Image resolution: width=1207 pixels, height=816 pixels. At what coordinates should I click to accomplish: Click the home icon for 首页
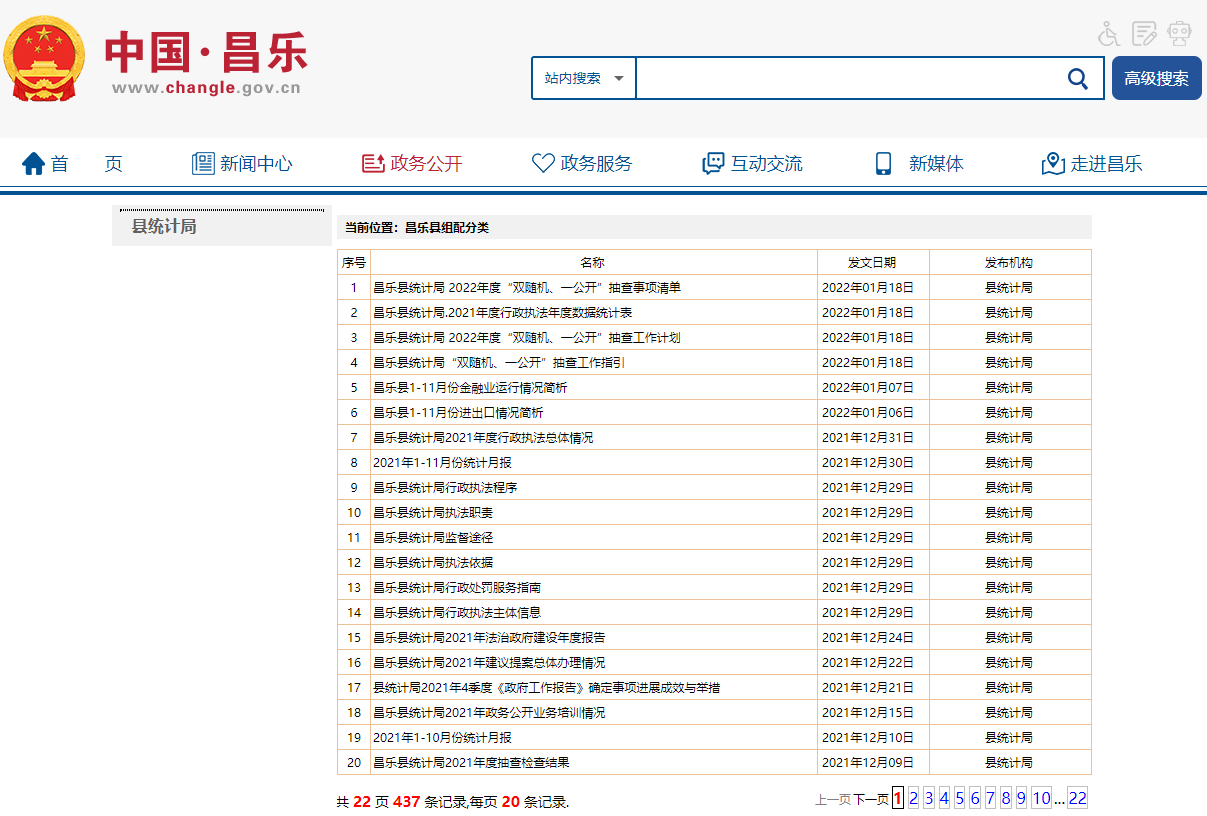[x=34, y=163]
